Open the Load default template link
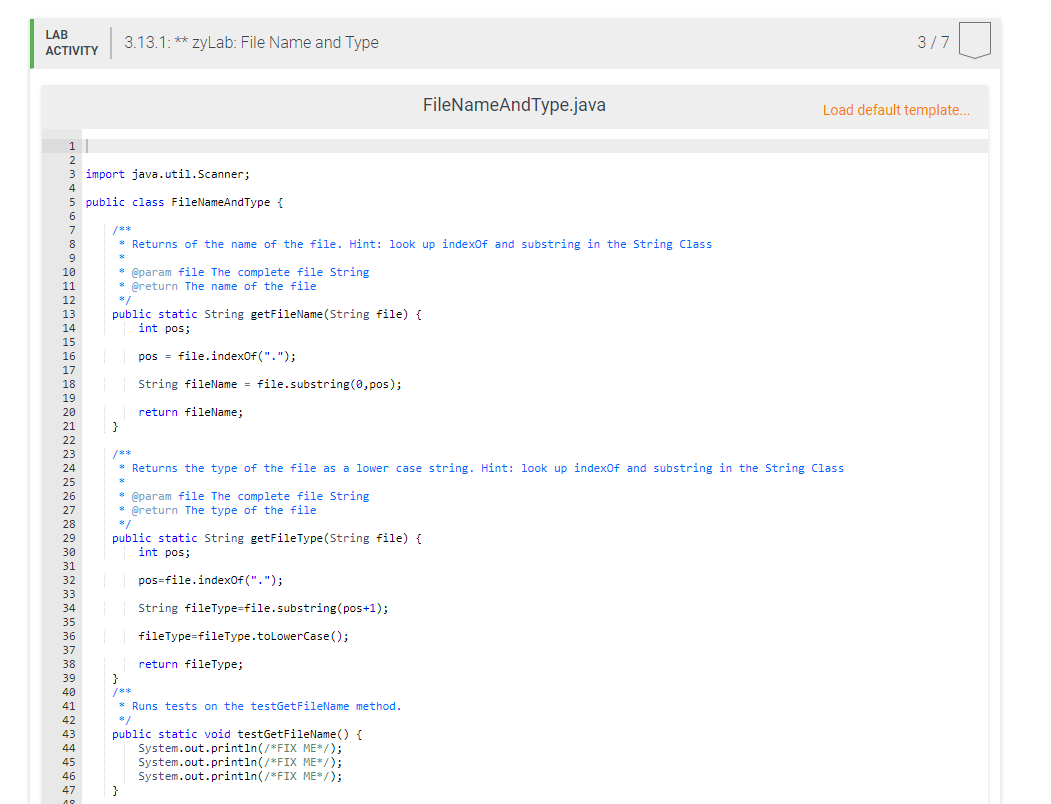1051x804 pixels. [x=896, y=110]
